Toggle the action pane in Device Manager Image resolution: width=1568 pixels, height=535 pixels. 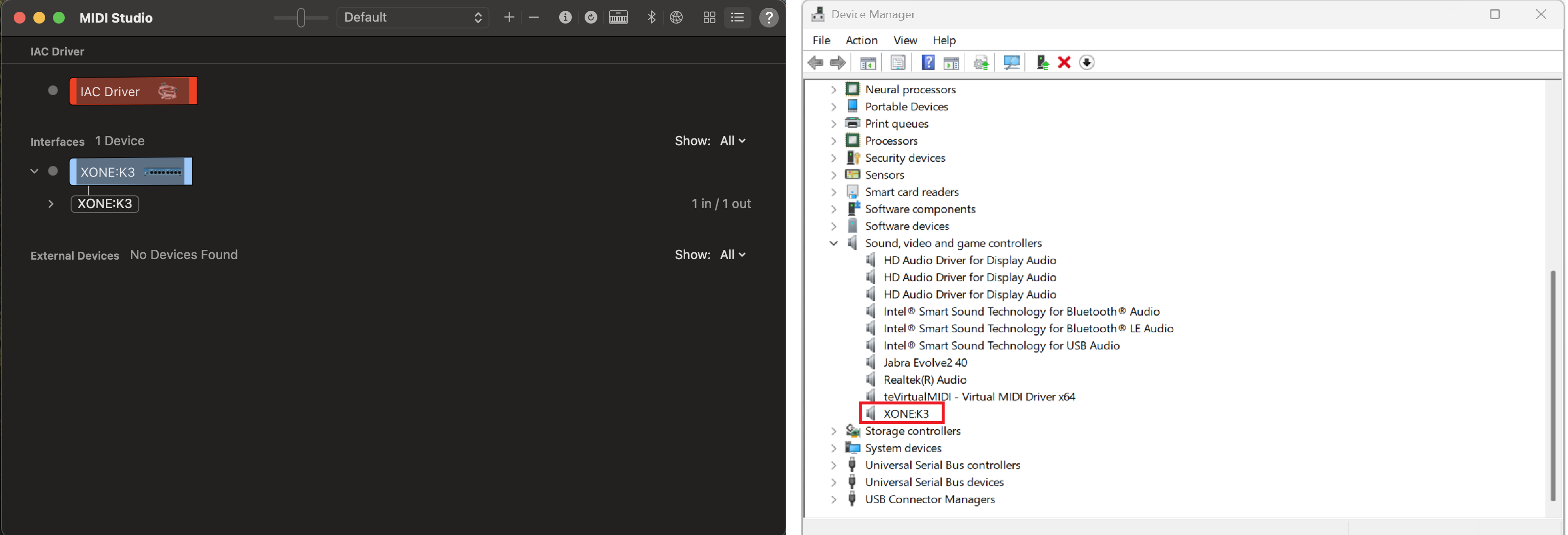tap(951, 62)
